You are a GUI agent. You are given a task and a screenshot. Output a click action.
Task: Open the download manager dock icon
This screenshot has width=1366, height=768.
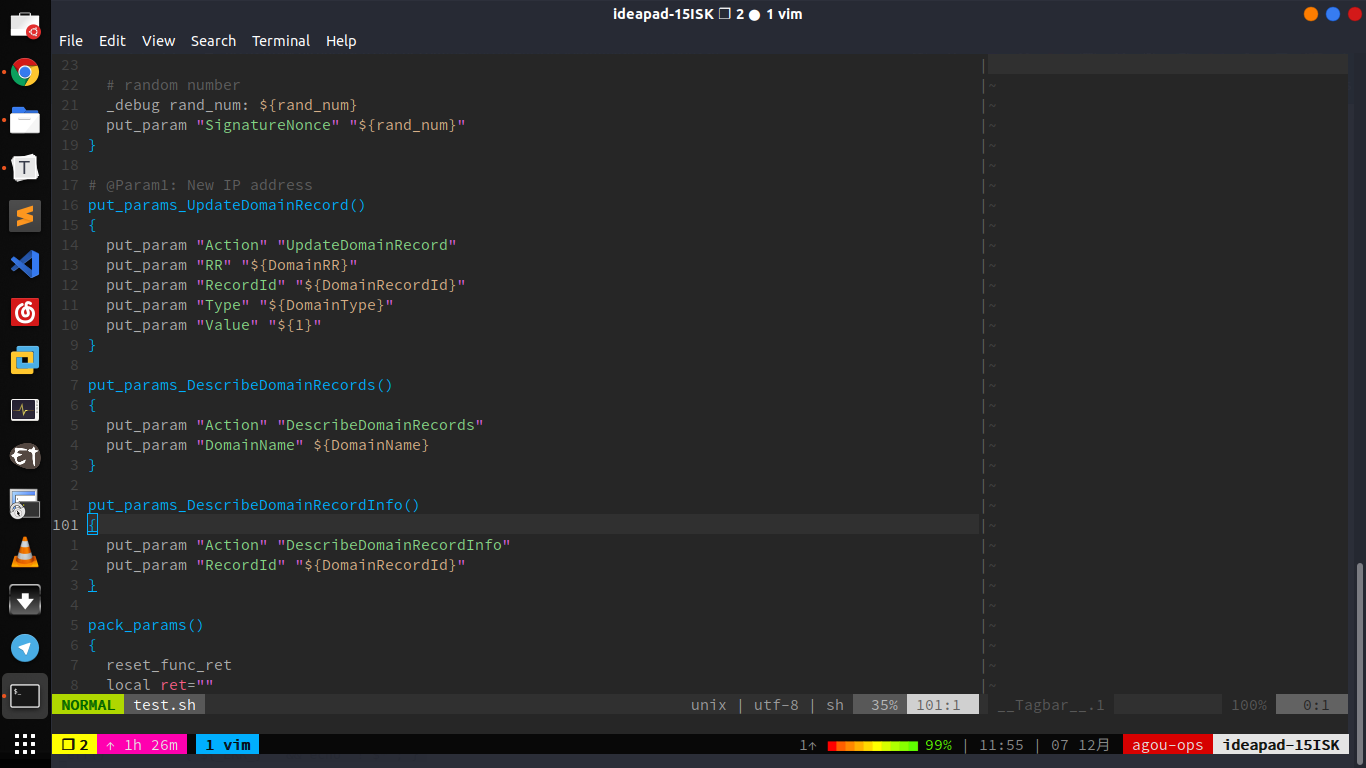(x=25, y=600)
